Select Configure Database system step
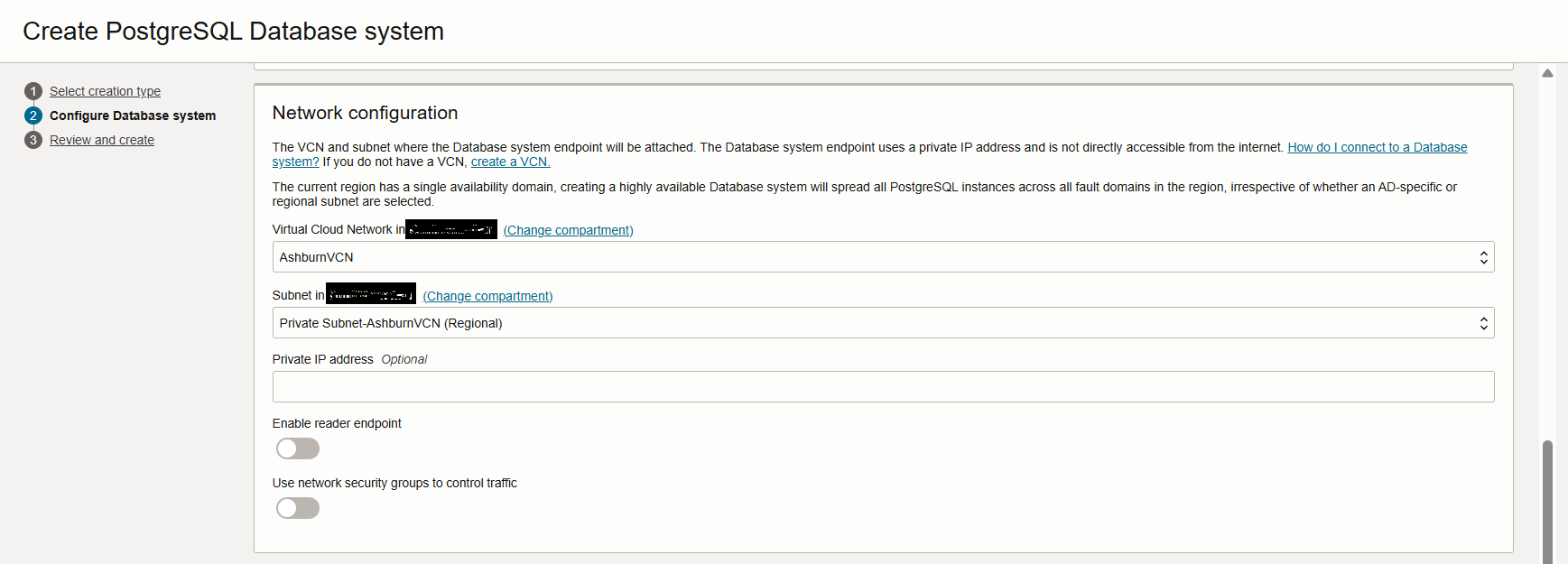 pos(133,116)
